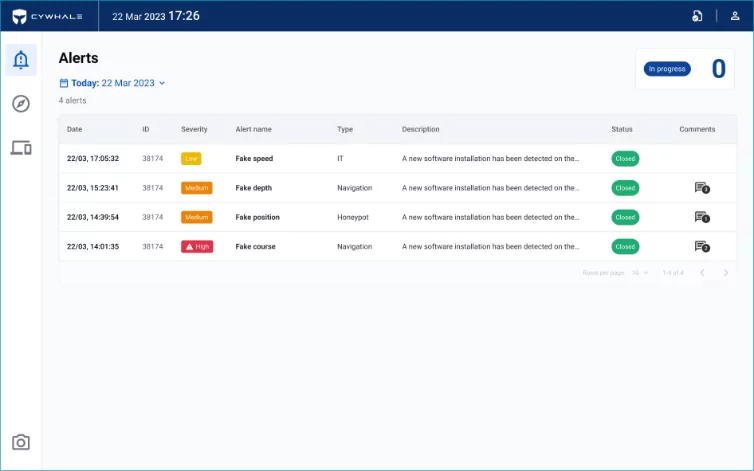Open the devices page in sidebar
754x471 pixels.
coord(21,148)
